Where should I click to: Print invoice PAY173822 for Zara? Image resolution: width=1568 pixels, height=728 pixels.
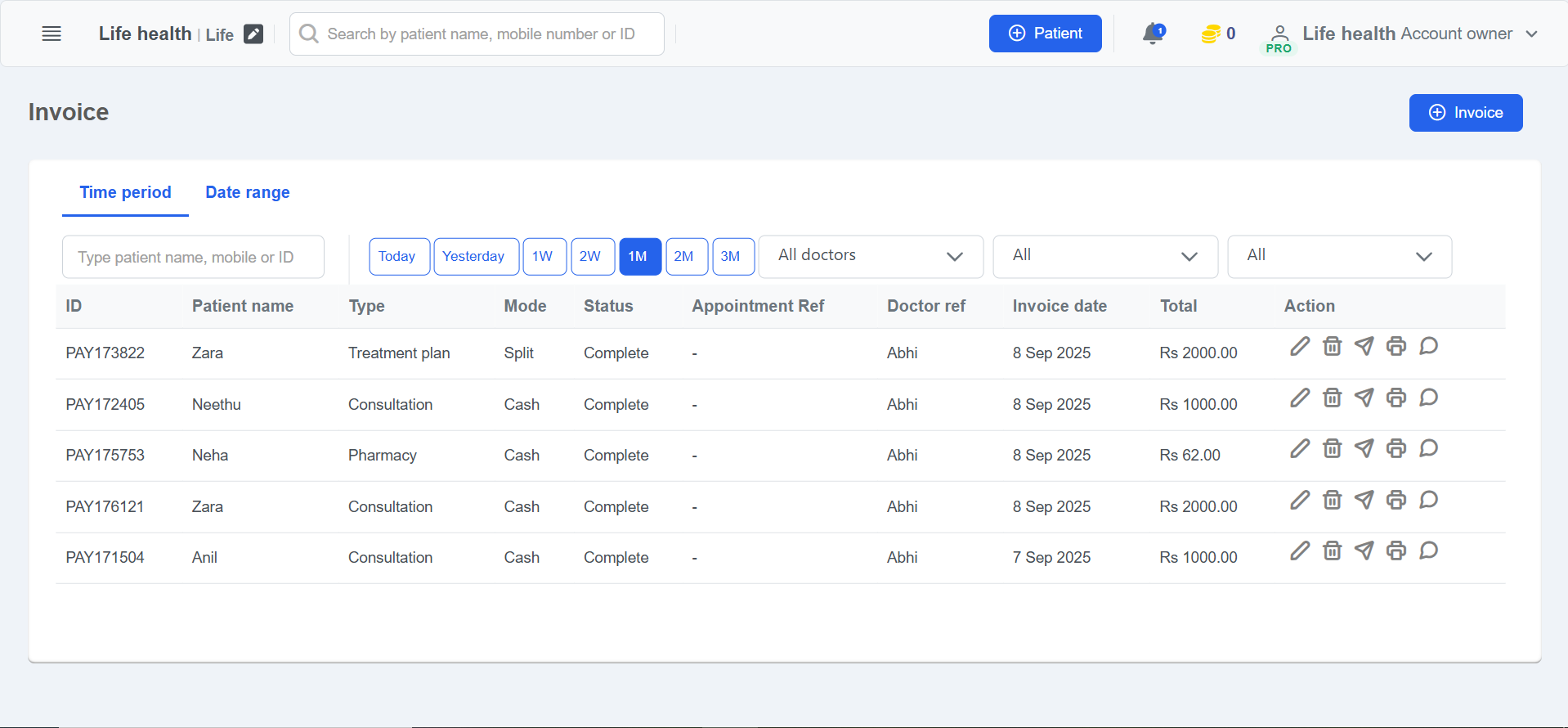coord(1396,347)
